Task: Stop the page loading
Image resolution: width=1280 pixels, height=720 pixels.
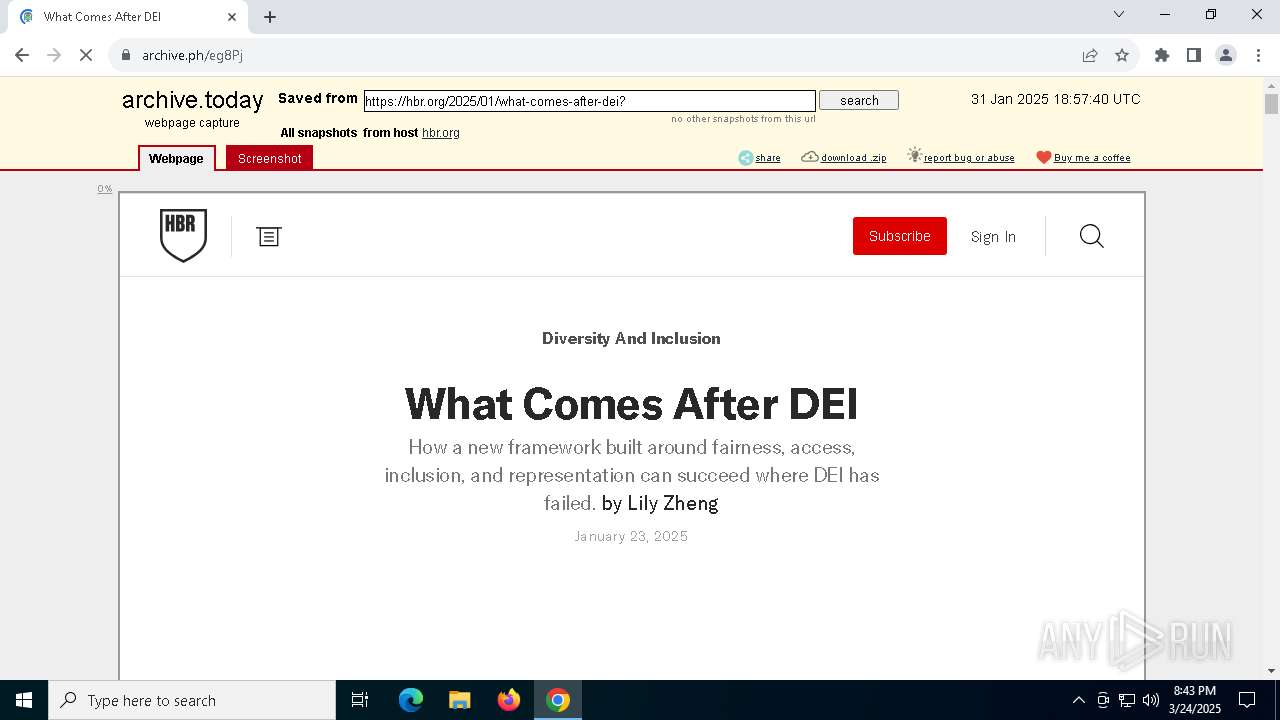Action: coord(86,55)
